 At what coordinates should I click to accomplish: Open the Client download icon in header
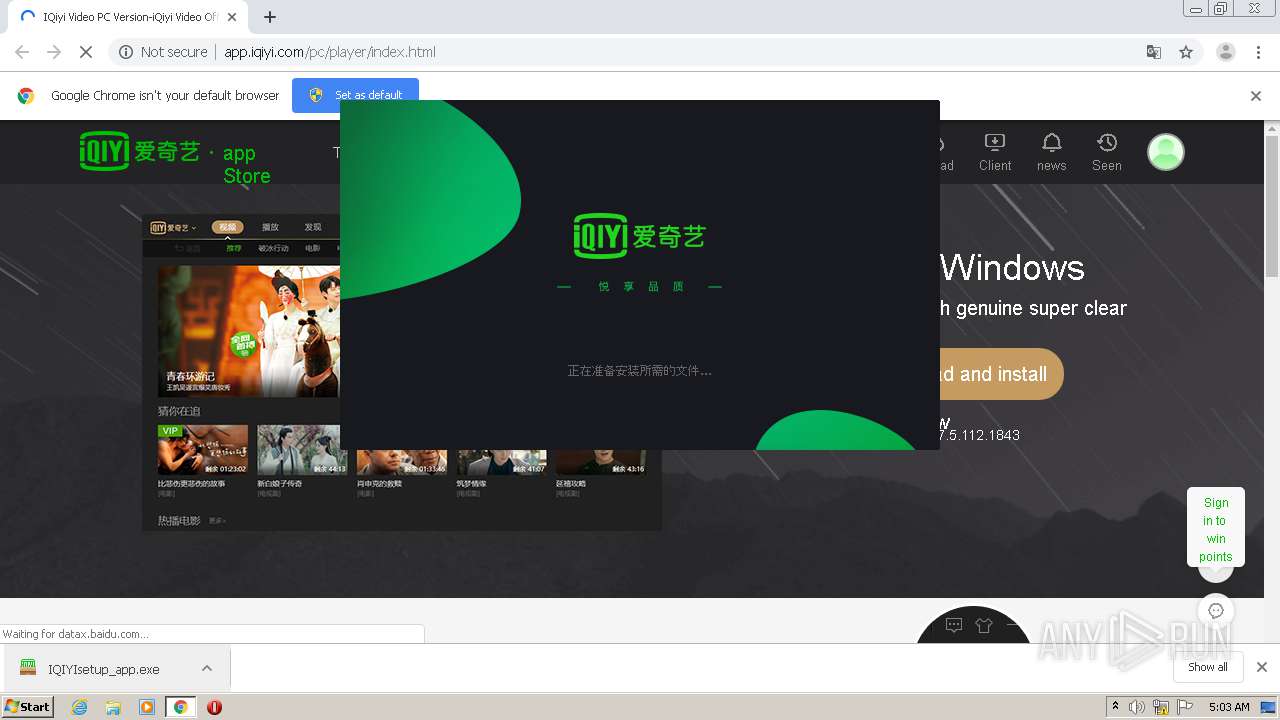tap(995, 143)
